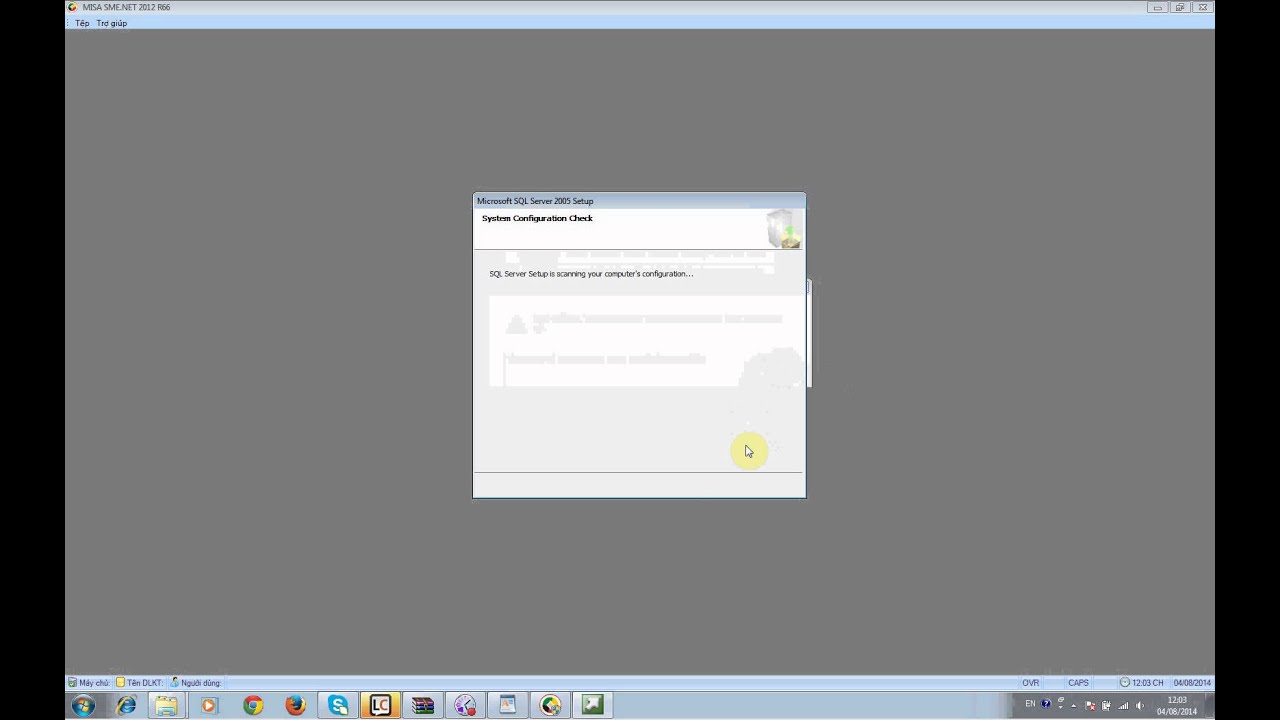
Task: Switch to the LC app in taskbar
Action: point(380,705)
